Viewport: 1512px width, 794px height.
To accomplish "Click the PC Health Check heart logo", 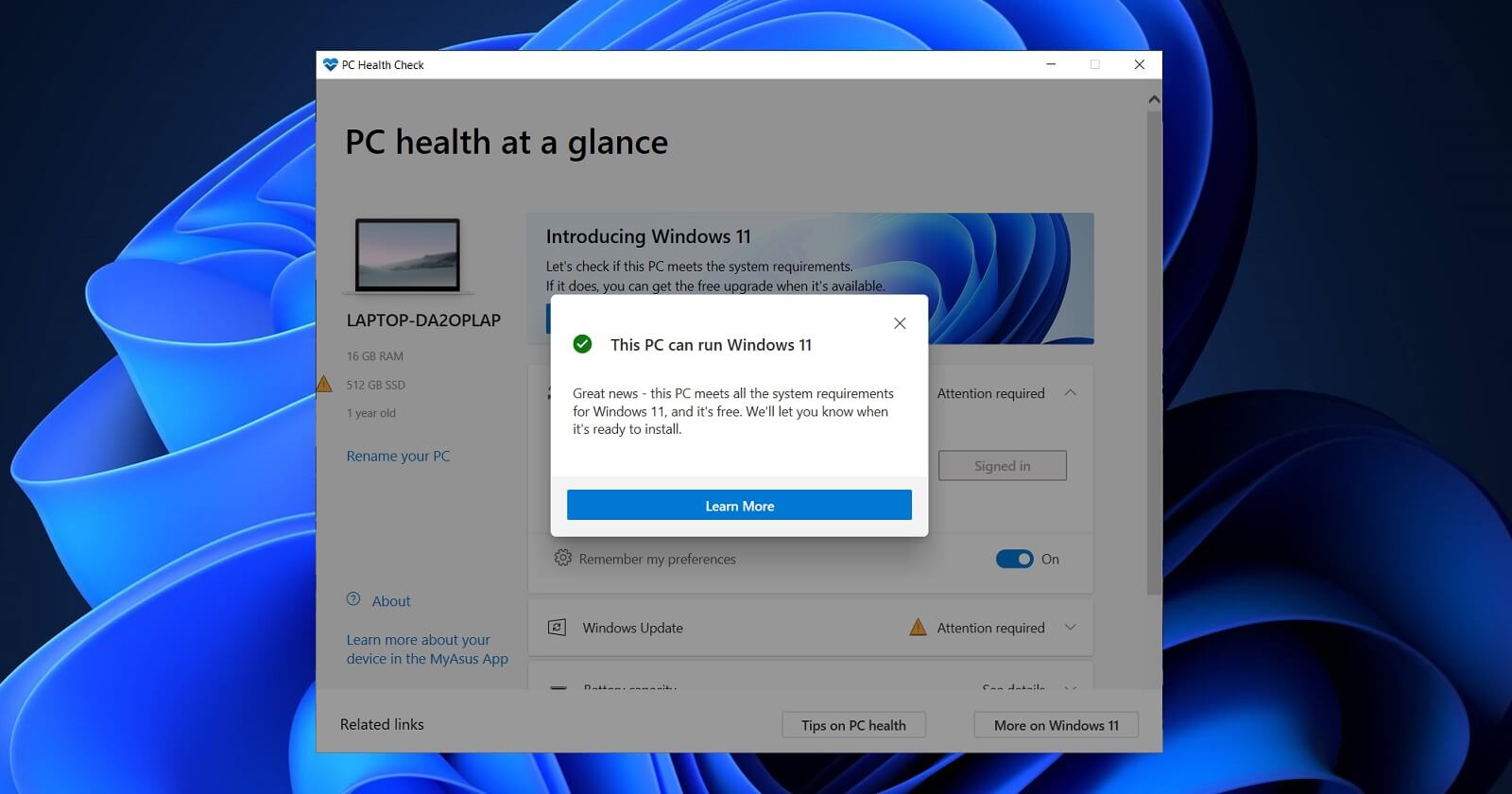I will (x=330, y=64).
